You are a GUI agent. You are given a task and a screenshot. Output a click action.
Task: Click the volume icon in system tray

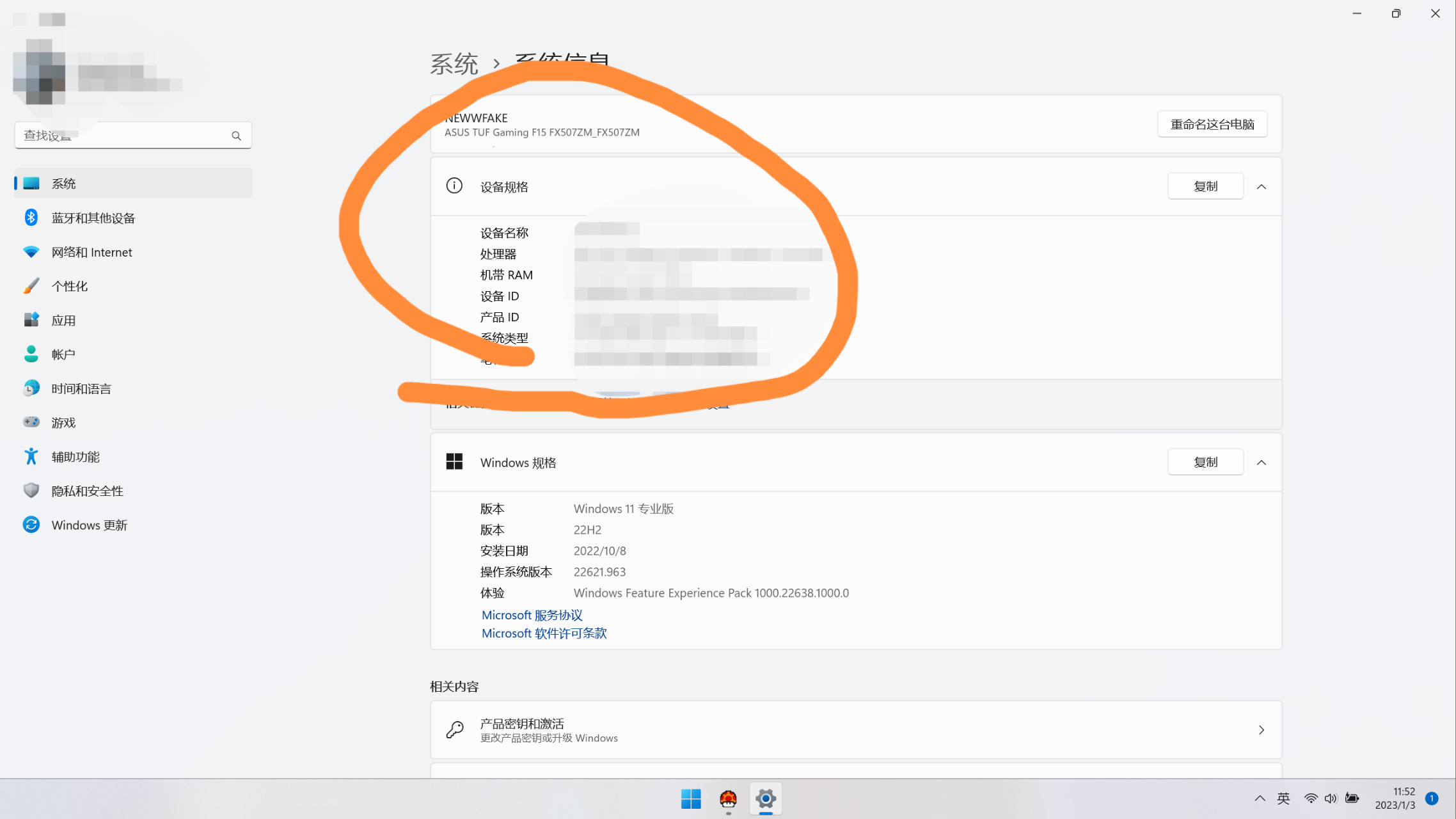point(1331,798)
